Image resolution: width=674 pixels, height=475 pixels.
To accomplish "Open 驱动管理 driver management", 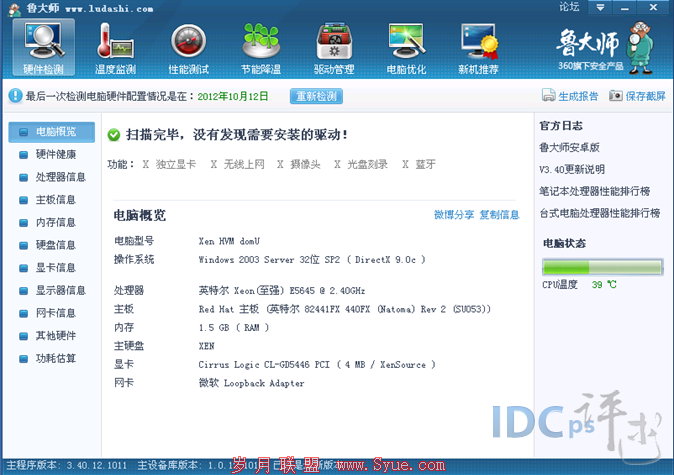I will pyautogui.click(x=334, y=48).
